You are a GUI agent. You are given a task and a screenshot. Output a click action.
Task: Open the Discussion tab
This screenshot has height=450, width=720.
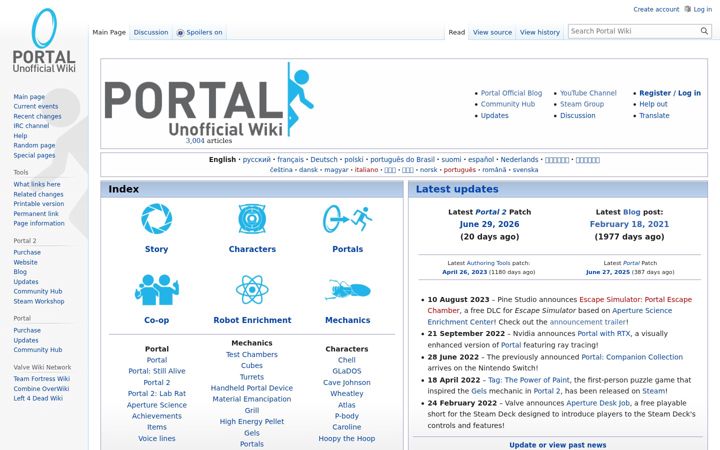coord(151,33)
